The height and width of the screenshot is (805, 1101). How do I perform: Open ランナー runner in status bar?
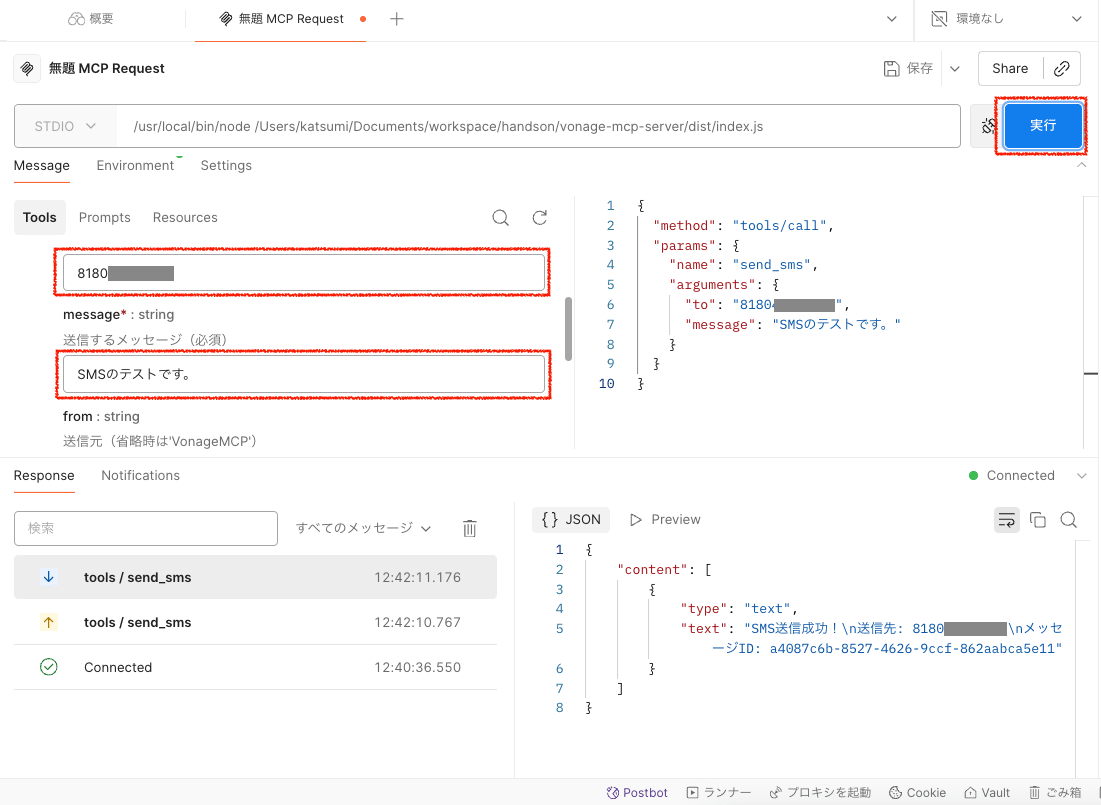[719, 792]
